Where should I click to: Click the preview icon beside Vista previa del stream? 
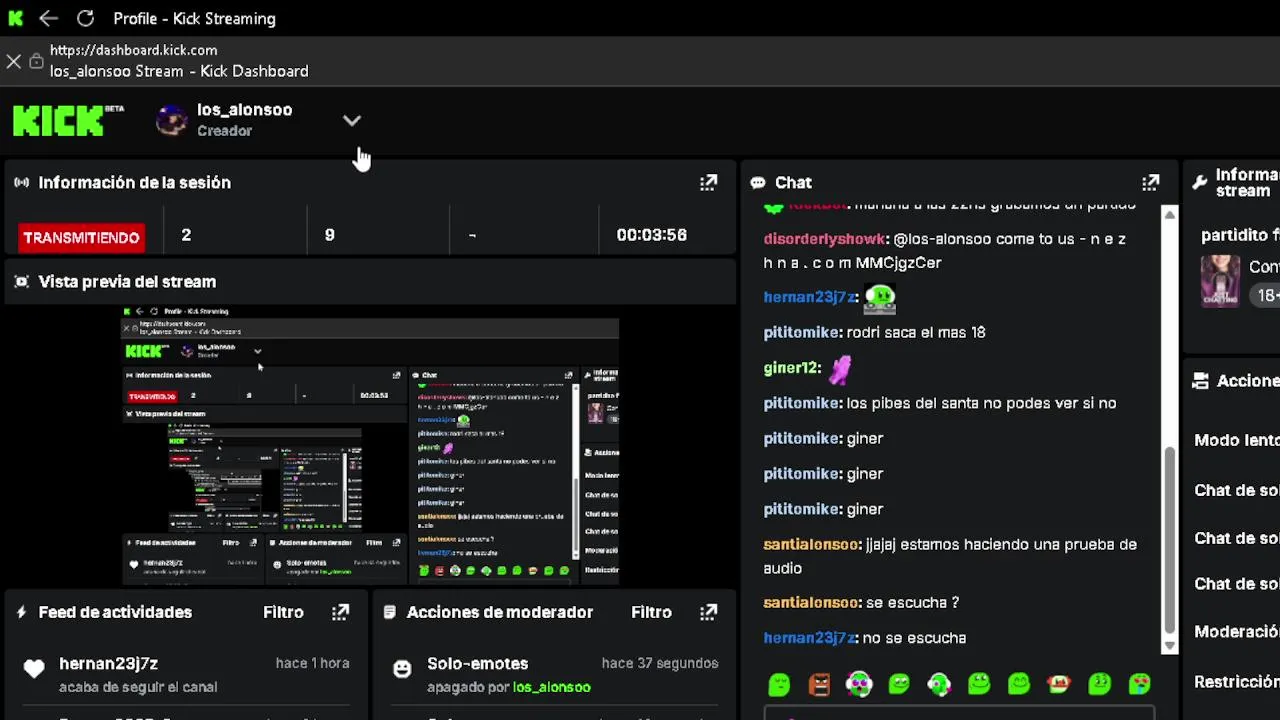[x=21, y=282]
